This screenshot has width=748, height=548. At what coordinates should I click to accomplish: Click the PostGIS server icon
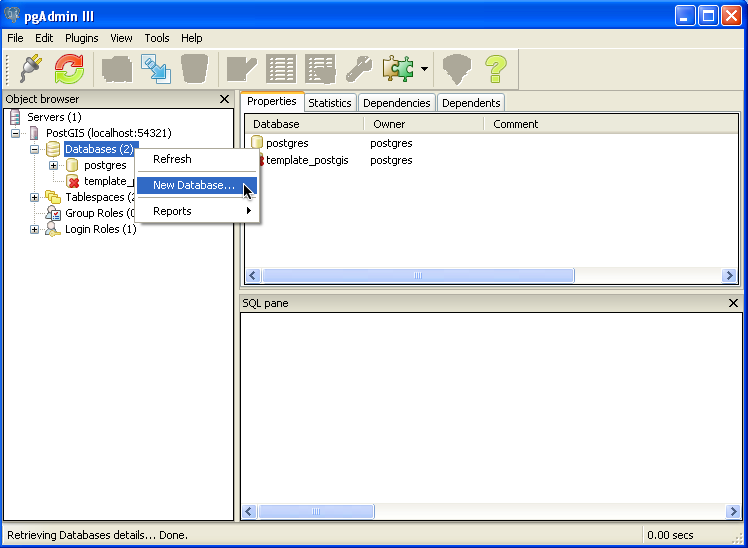34,133
